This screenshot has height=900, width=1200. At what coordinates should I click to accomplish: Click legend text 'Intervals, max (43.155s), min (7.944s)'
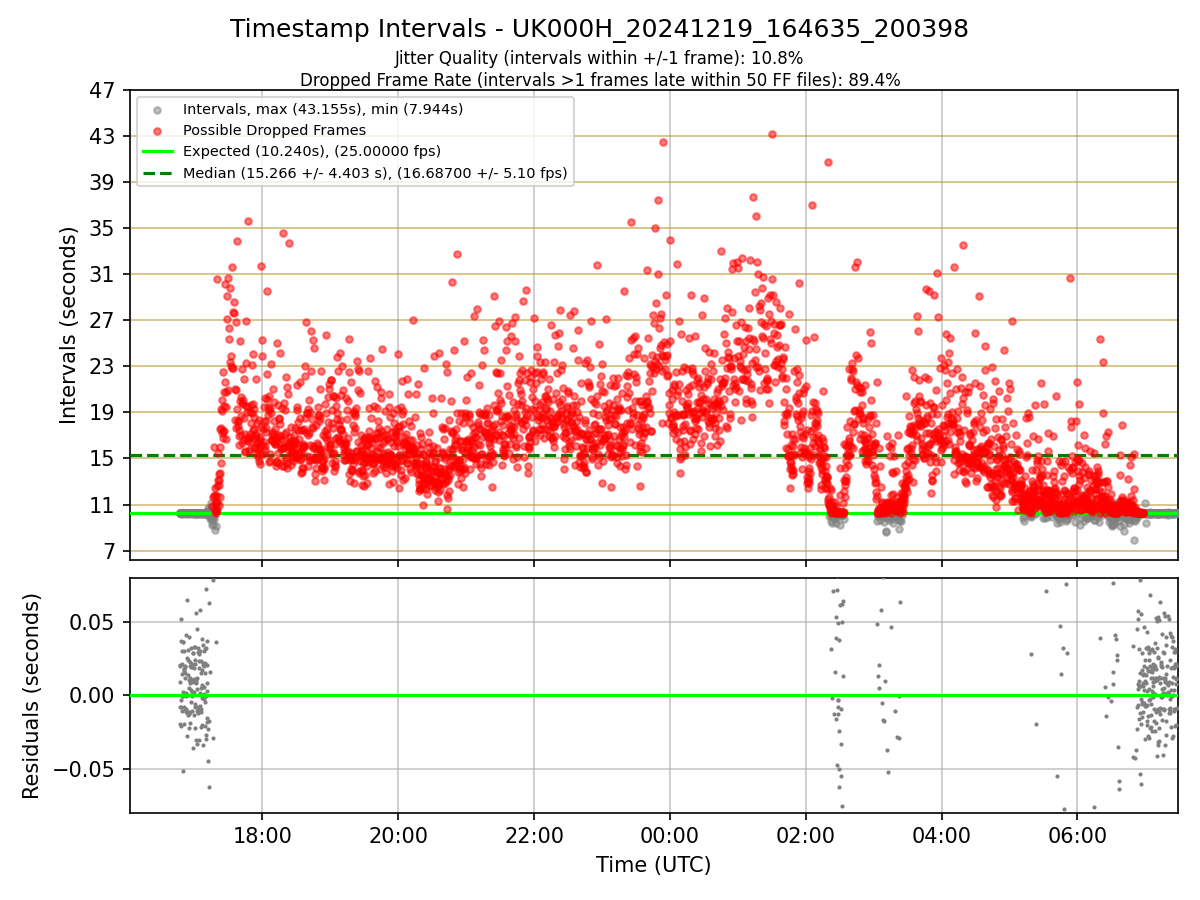[323, 108]
